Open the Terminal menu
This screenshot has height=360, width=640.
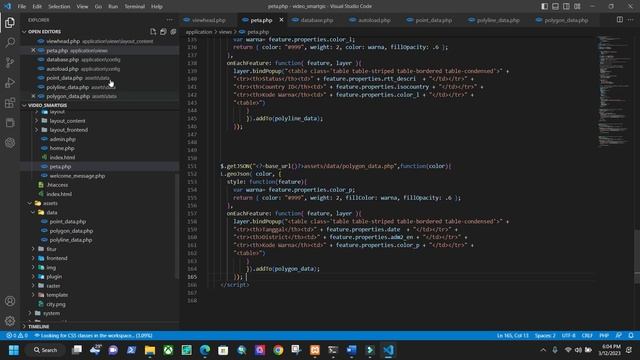tap(134, 7)
